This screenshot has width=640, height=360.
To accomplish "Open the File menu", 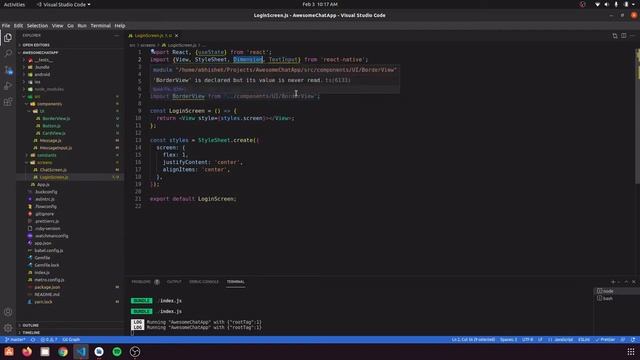I will click(x=6, y=25).
